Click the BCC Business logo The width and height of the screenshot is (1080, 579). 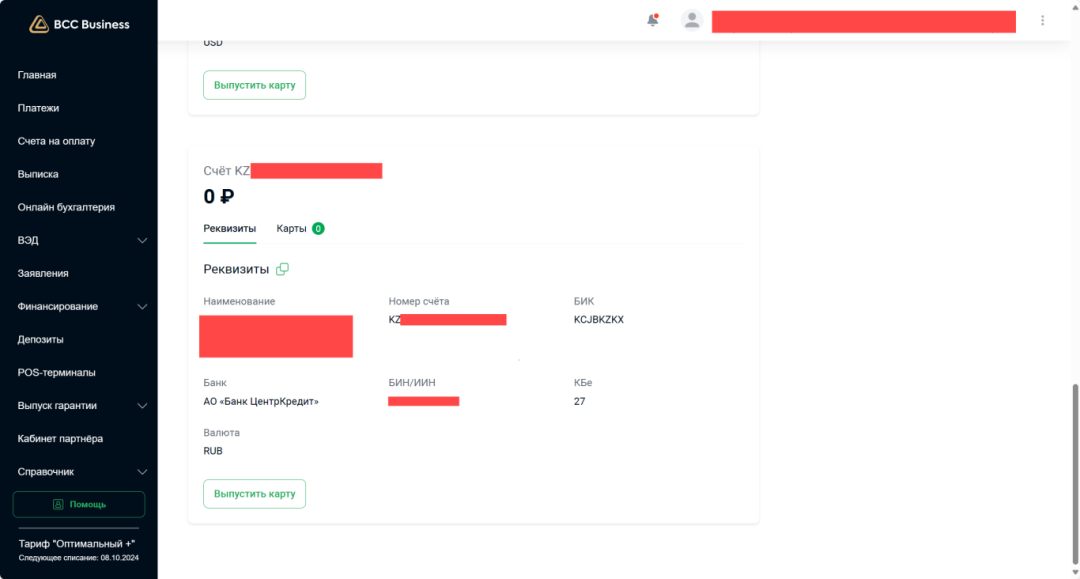coord(79,24)
